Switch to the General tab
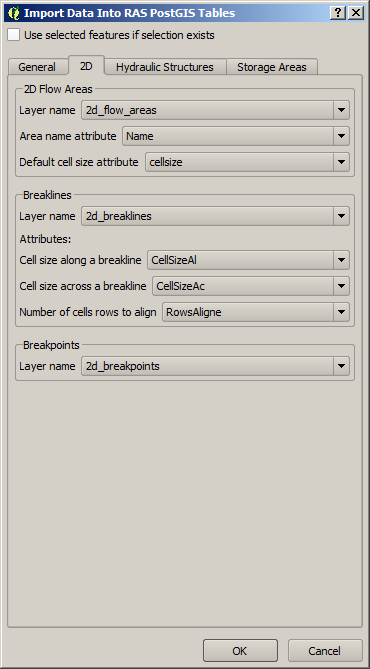Image resolution: width=370 pixels, height=669 pixels. point(37,67)
